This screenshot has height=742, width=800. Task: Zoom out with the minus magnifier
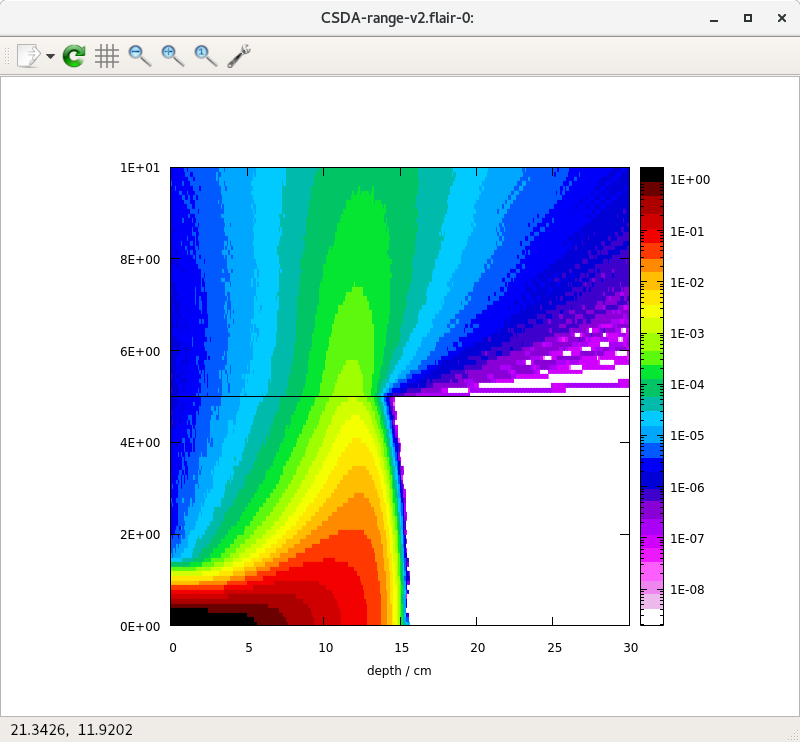pos(140,56)
